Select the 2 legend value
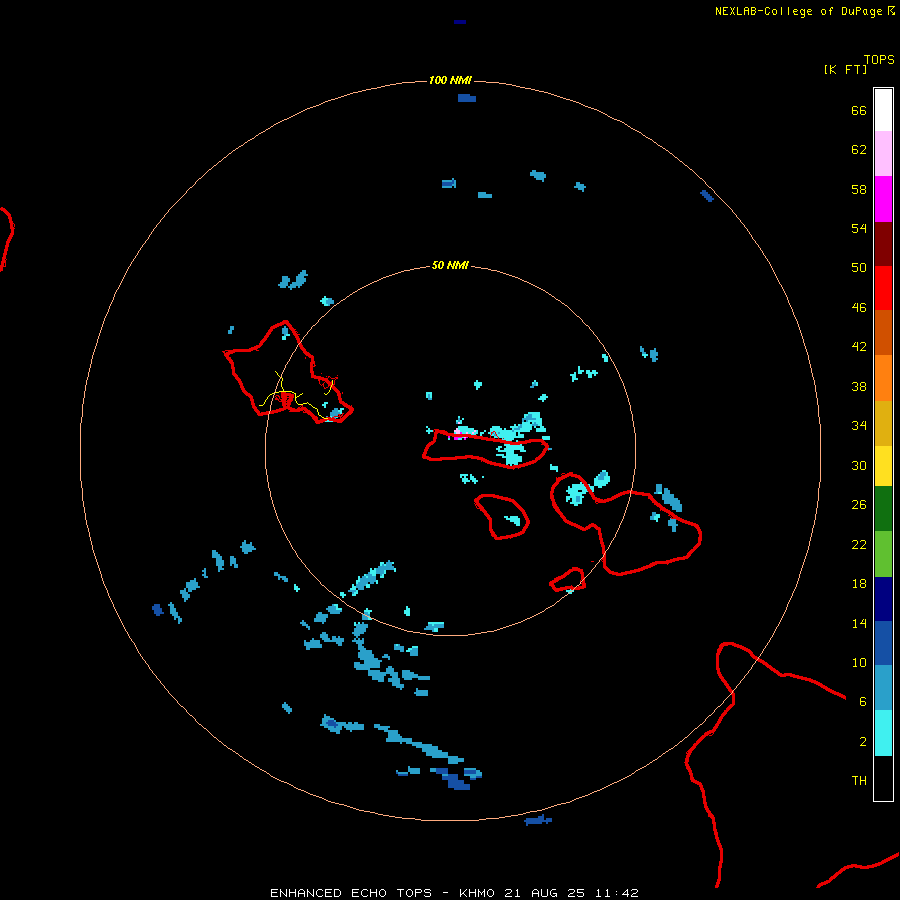This screenshot has height=900, width=900. (863, 741)
